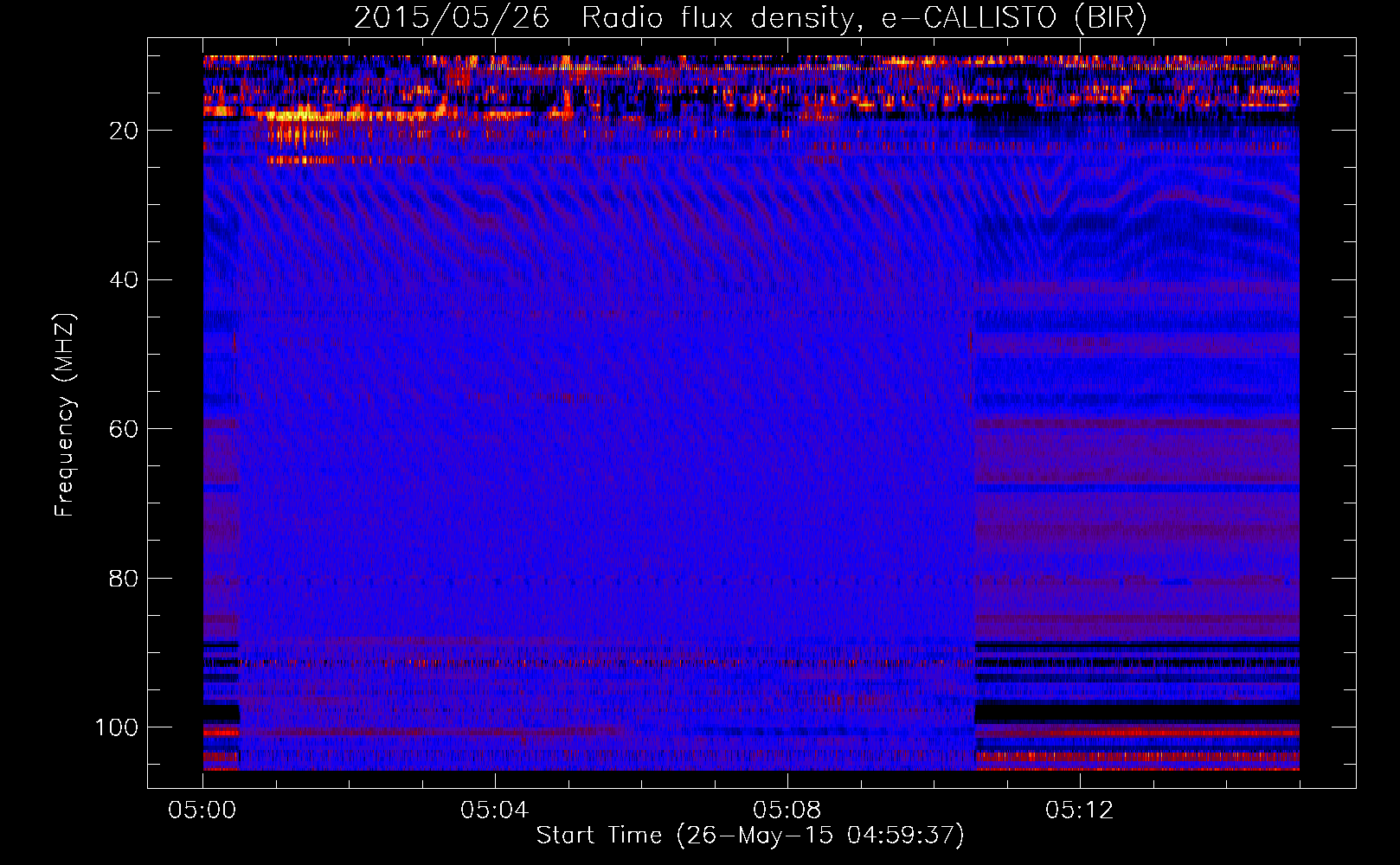Click the 40 MHz frequency tick label
The height and width of the screenshot is (865, 1400).
[x=124, y=280]
